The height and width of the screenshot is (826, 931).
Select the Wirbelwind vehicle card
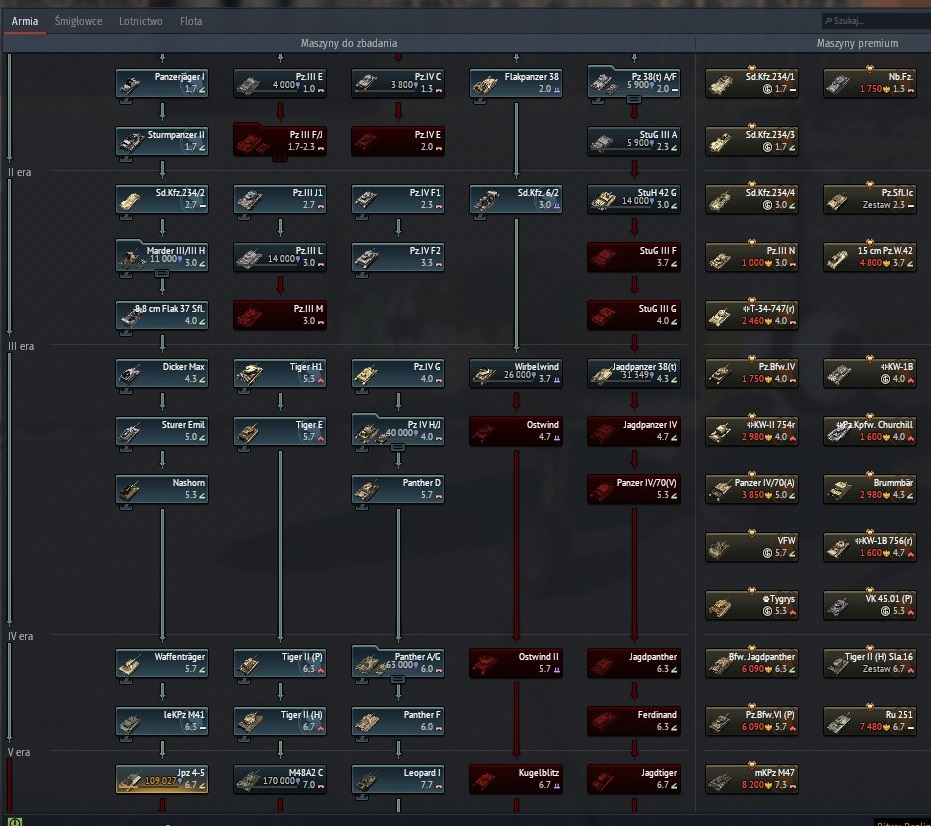tap(516, 373)
